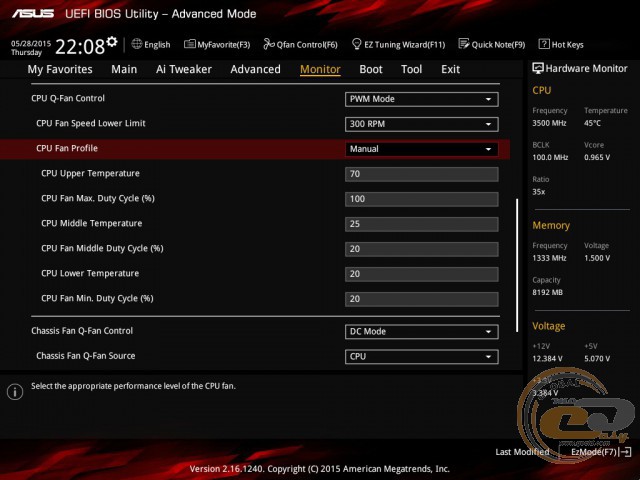
Task: Open the Exit tab
Action: tap(450, 69)
